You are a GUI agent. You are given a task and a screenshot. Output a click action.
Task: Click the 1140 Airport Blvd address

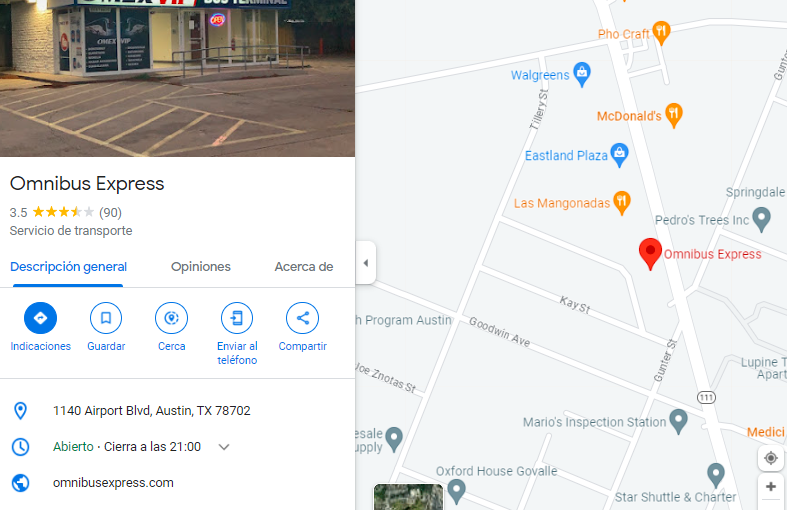click(152, 411)
